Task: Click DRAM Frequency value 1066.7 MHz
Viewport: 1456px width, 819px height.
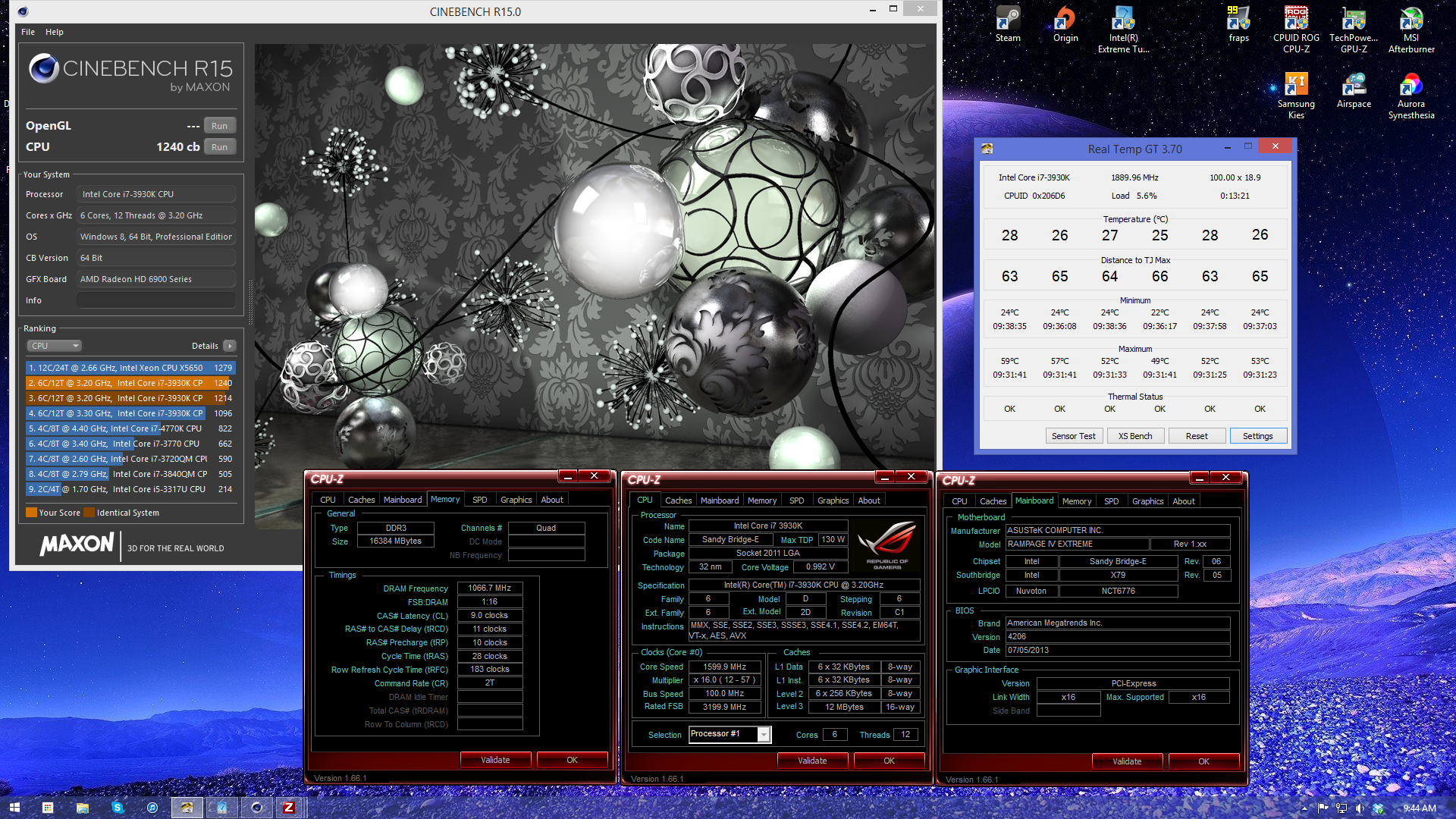Action: [490, 588]
